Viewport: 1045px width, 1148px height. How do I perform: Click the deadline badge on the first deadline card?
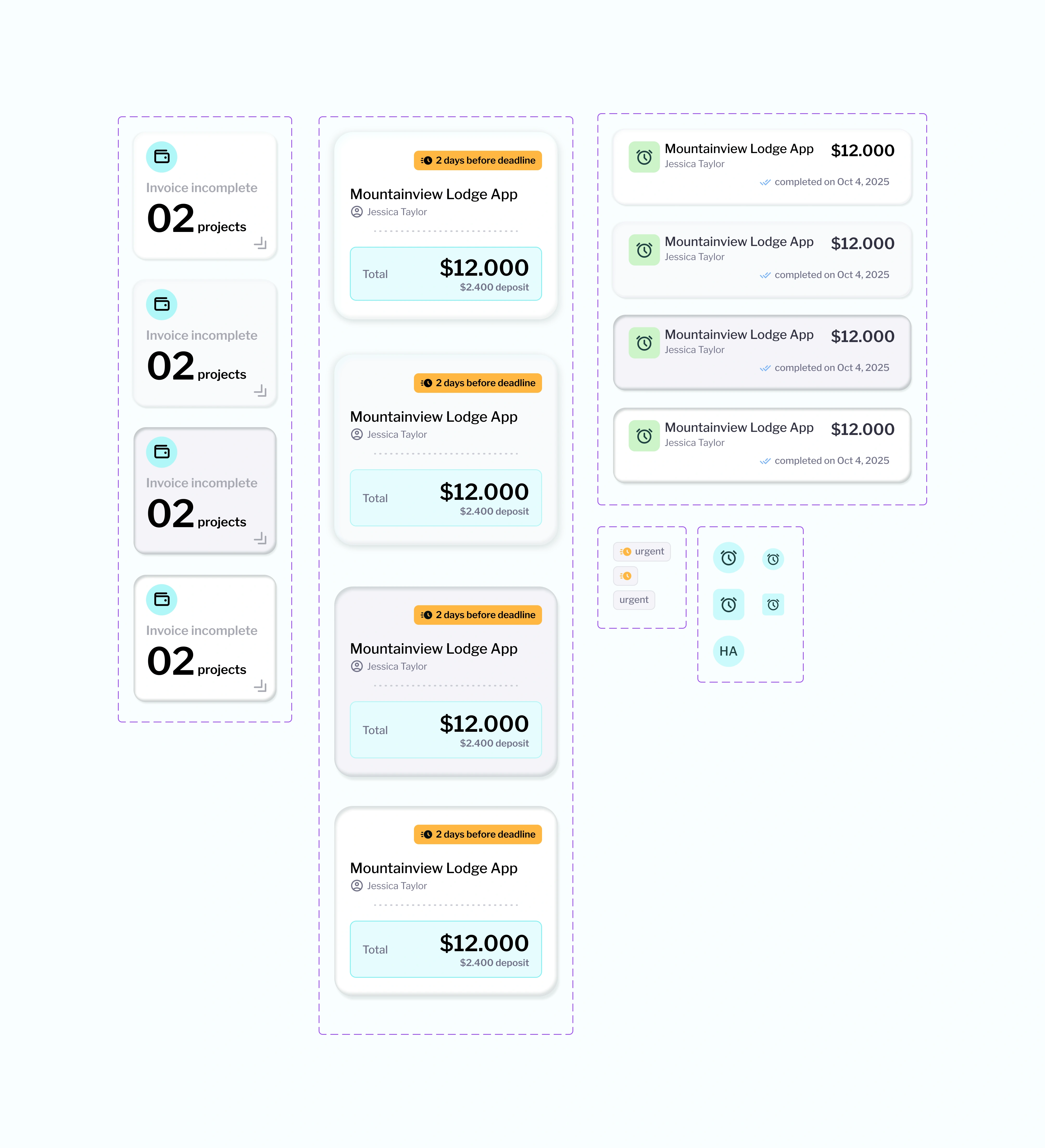coord(477,161)
